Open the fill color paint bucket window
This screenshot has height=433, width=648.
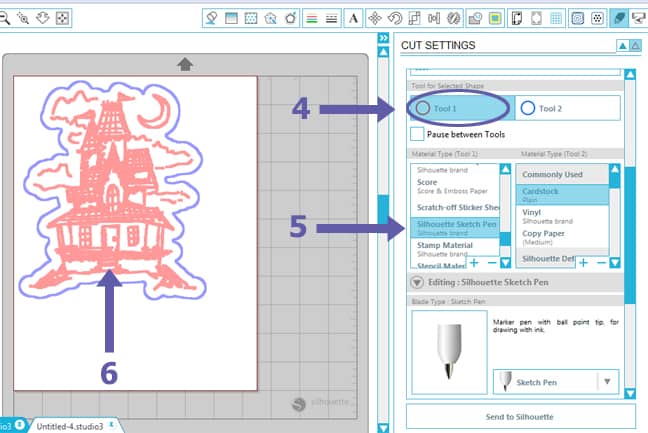tap(211, 18)
